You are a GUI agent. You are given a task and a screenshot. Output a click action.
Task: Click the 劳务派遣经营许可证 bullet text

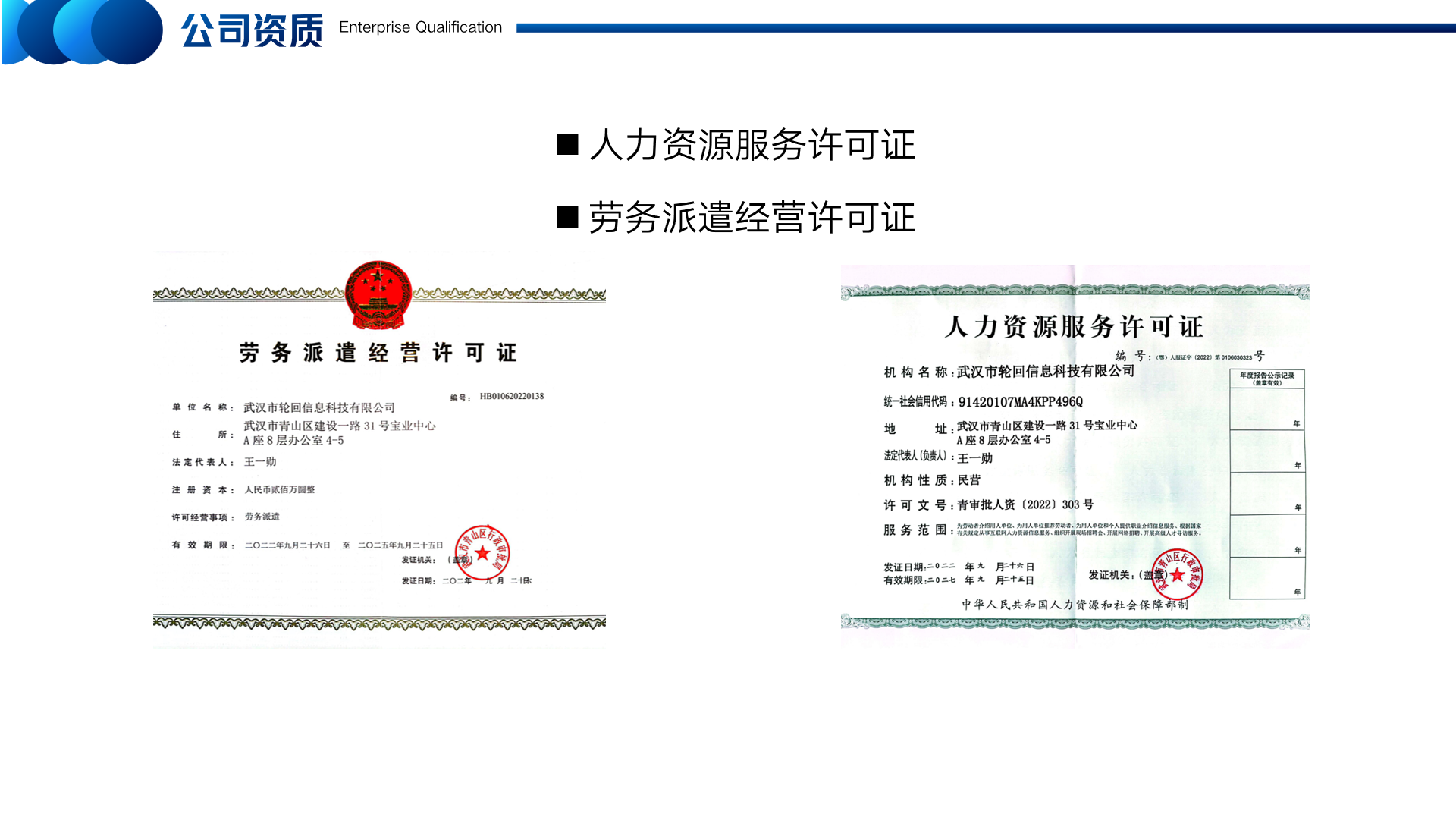pos(752,217)
